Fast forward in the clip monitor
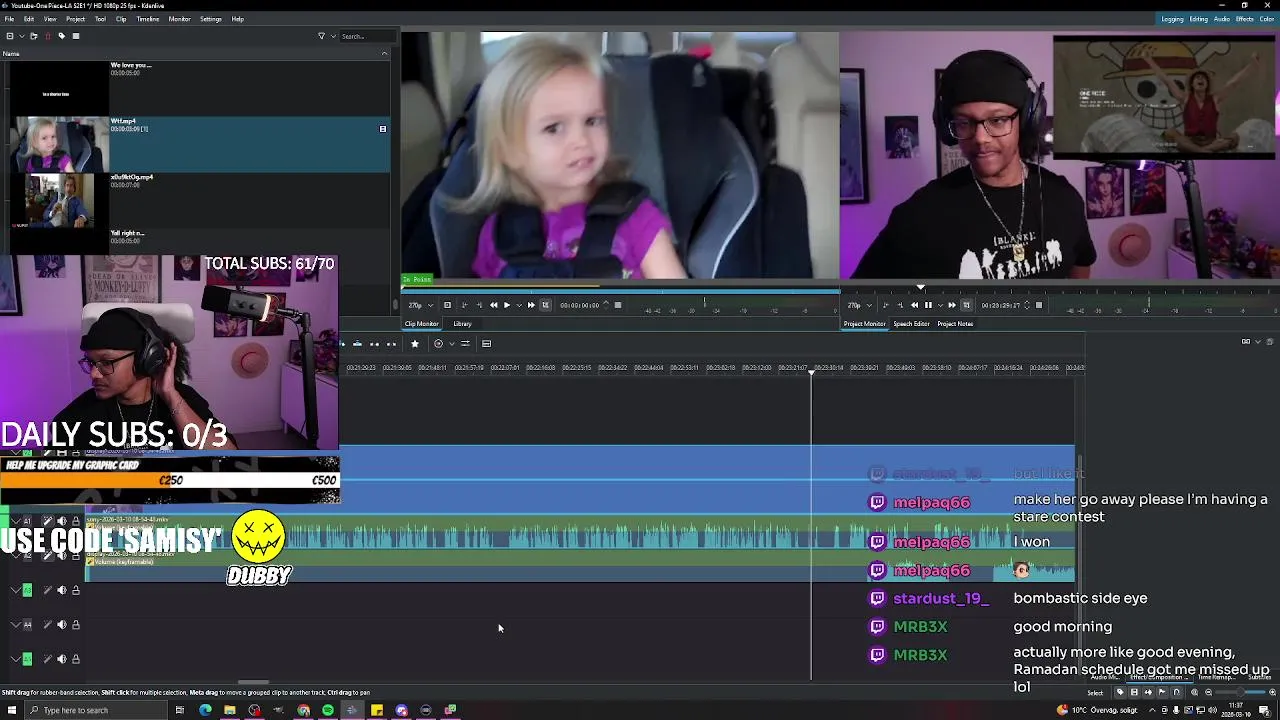Screen dimensions: 1280x720 click(531, 305)
